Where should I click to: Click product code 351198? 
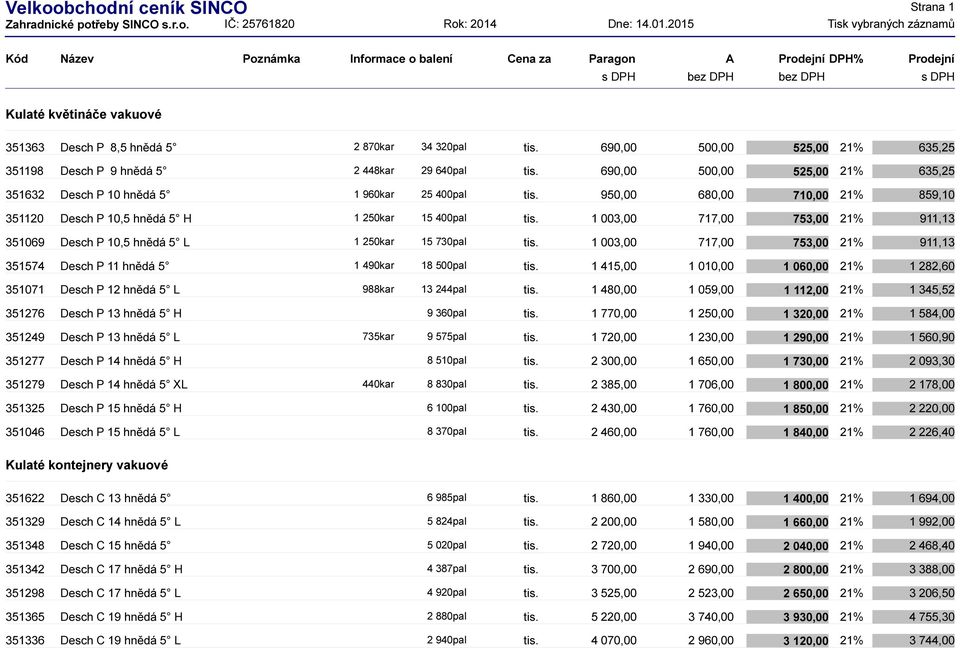click(25, 171)
